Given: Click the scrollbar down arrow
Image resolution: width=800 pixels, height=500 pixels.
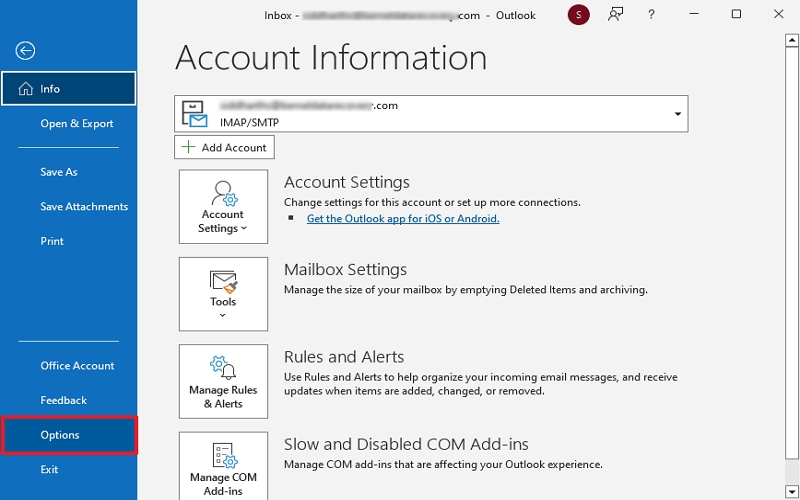Looking at the screenshot, I should [x=792, y=491].
